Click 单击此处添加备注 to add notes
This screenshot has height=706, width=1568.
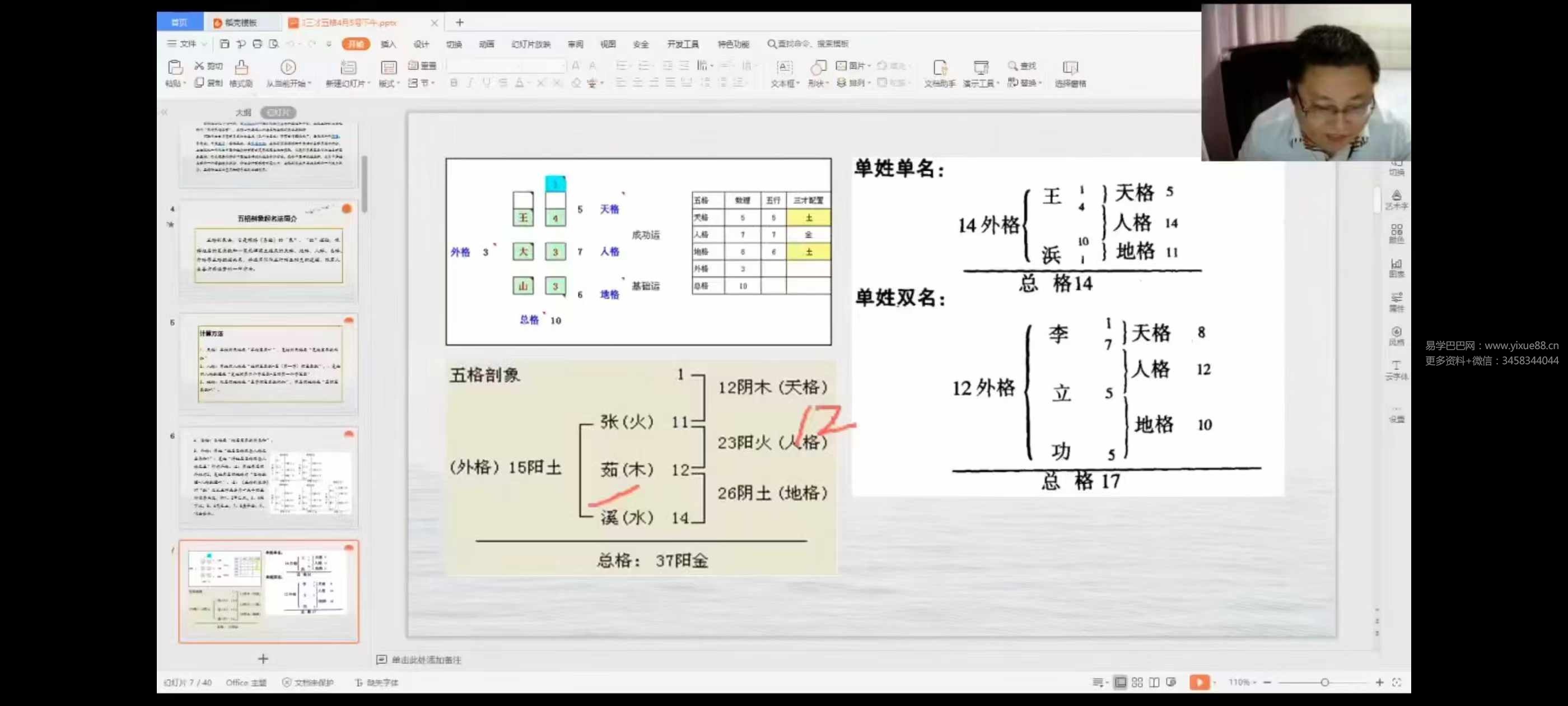point(426,659)
